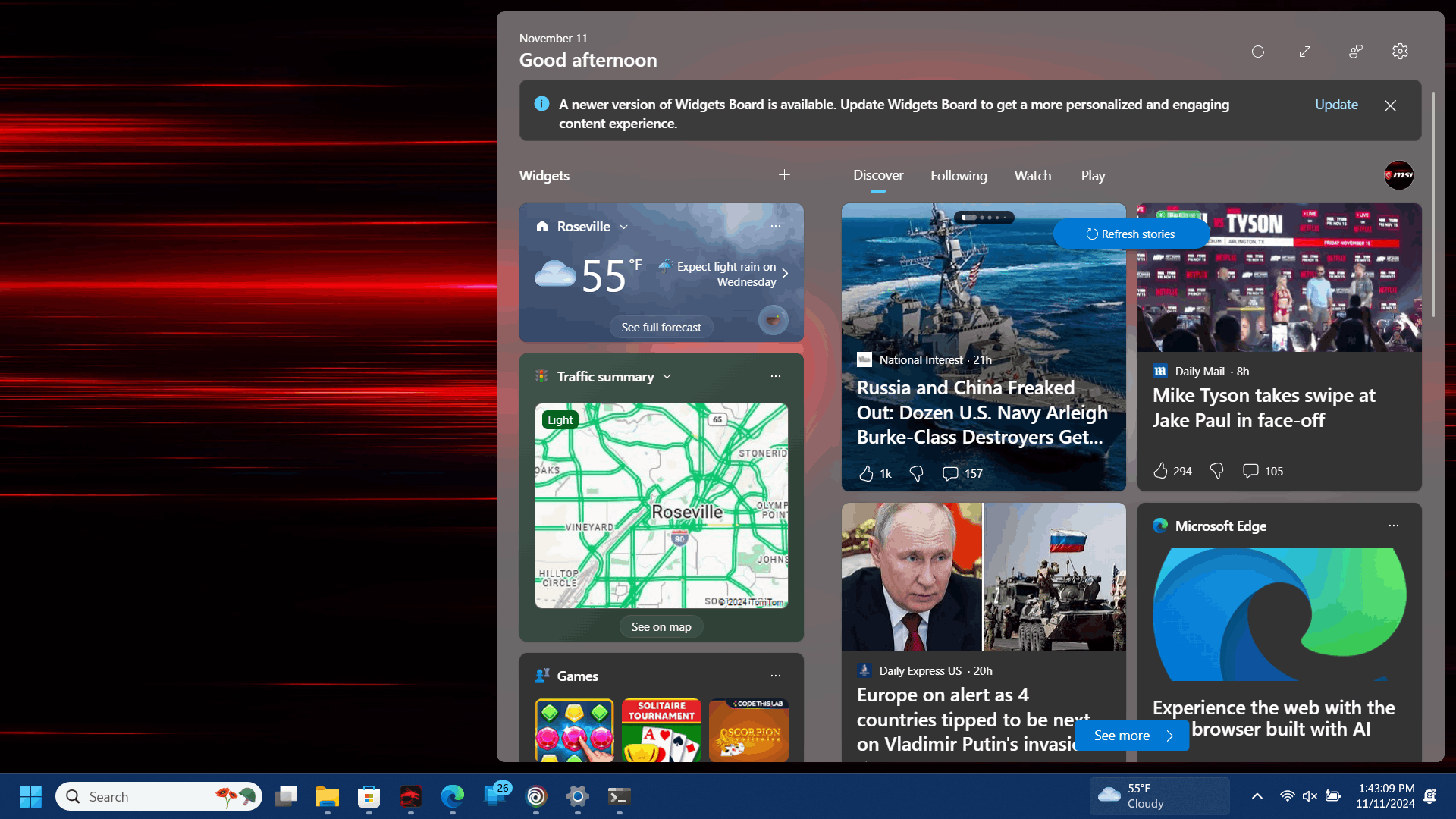The width and height of the screenshot is (1456, 819).
Task: Expand the Roseville location dropdown
Action: point(623,227)
